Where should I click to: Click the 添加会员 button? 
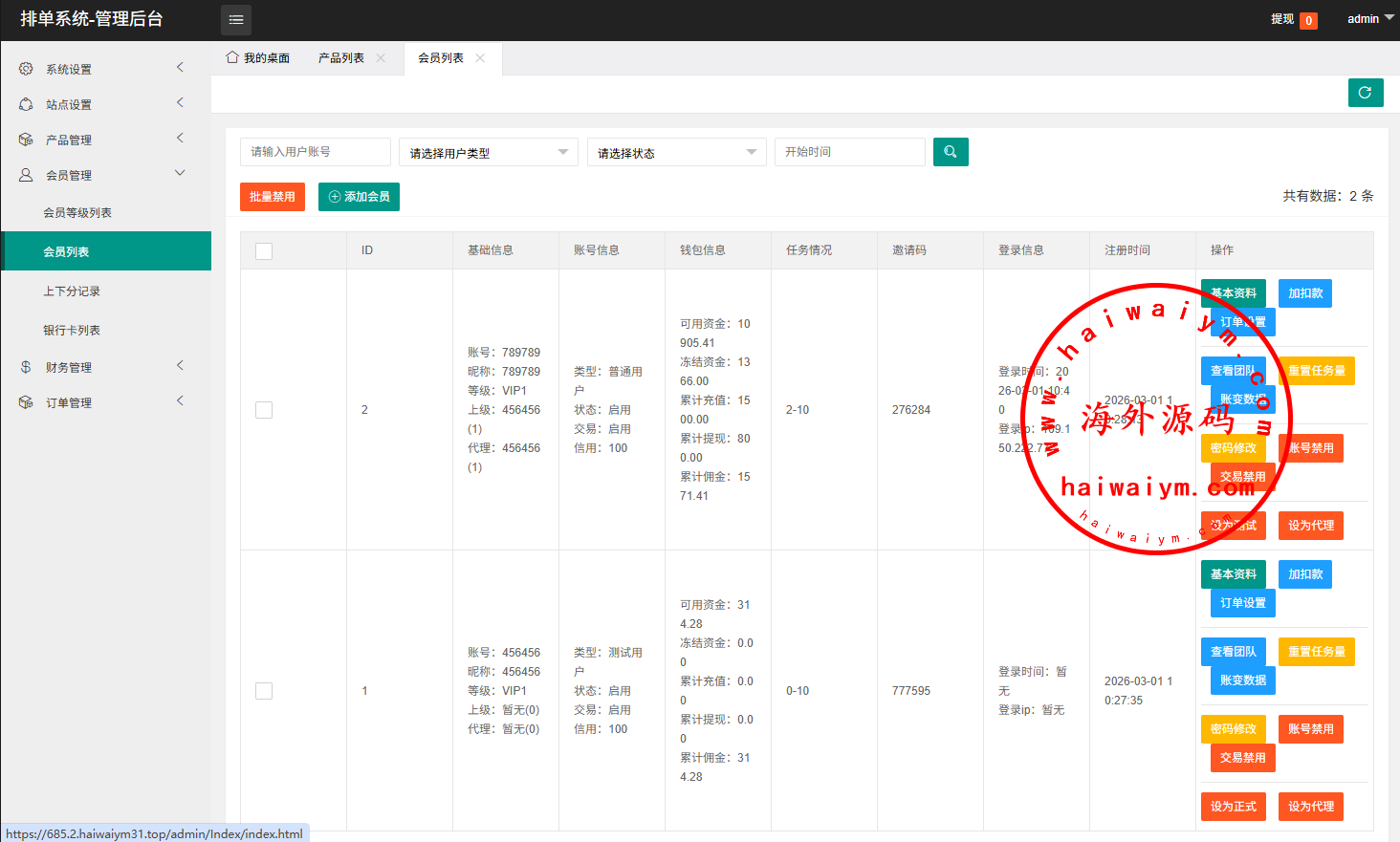pyautogui.click(x=359, y=197)
